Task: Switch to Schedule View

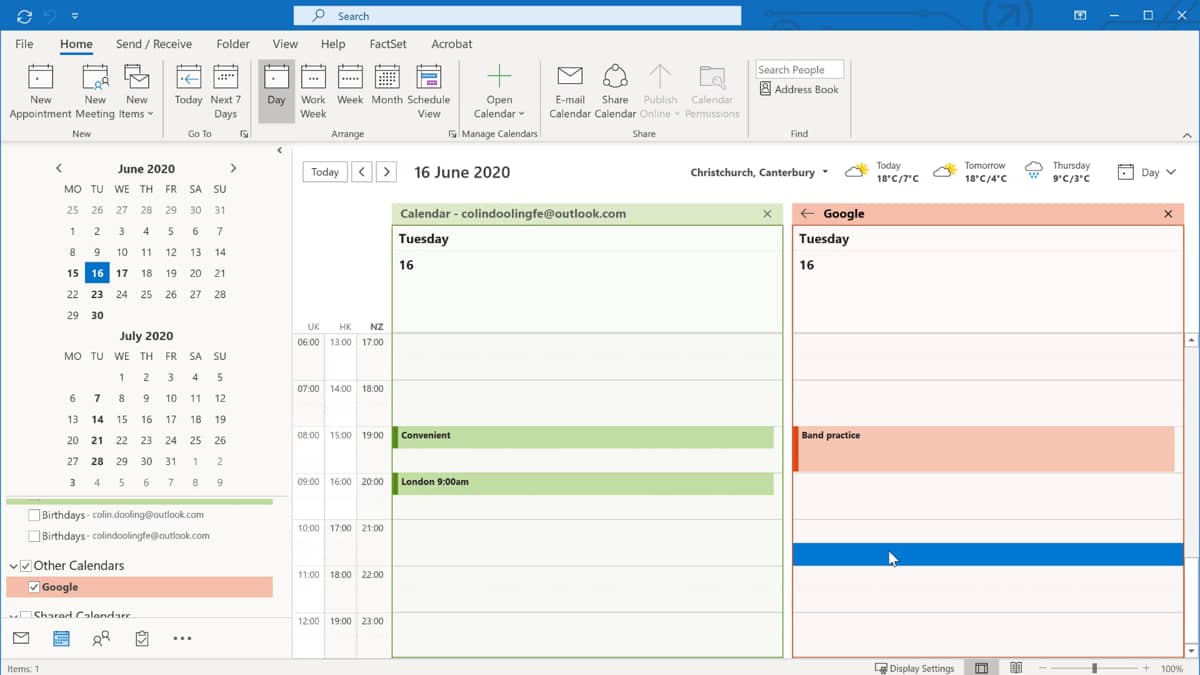Action: tap(429, 92)
